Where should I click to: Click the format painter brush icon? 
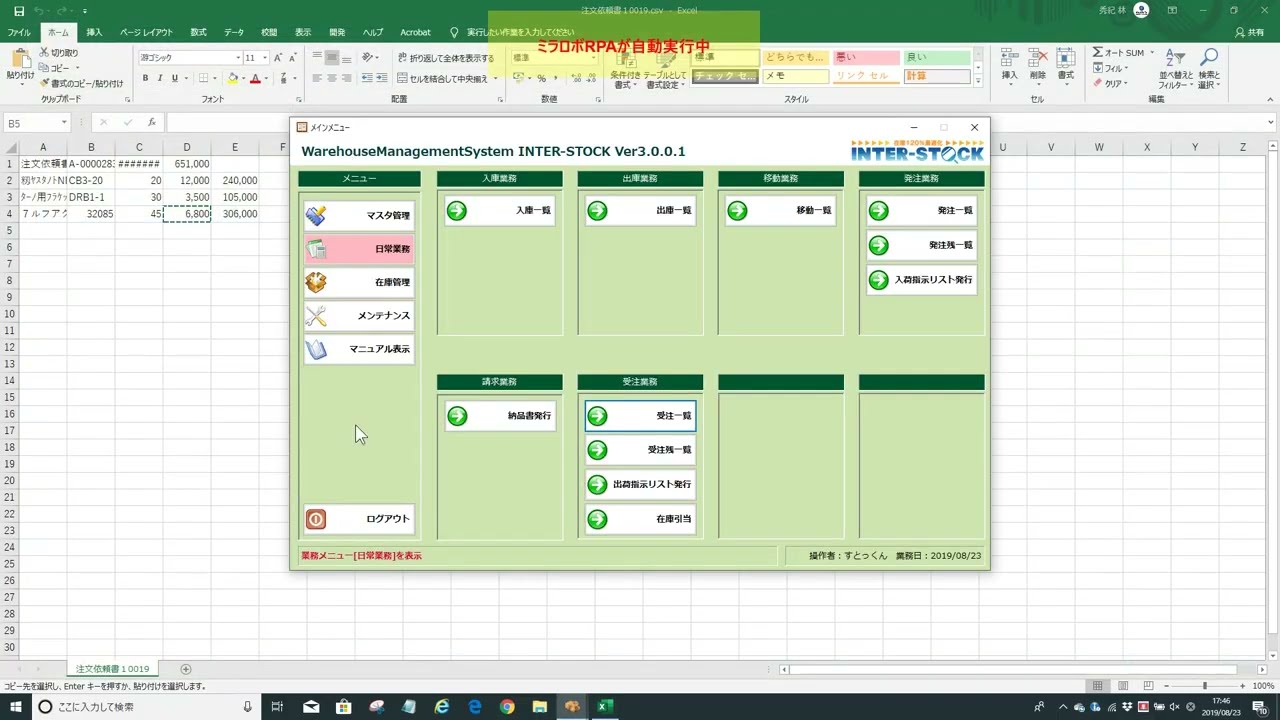(44, 84)
